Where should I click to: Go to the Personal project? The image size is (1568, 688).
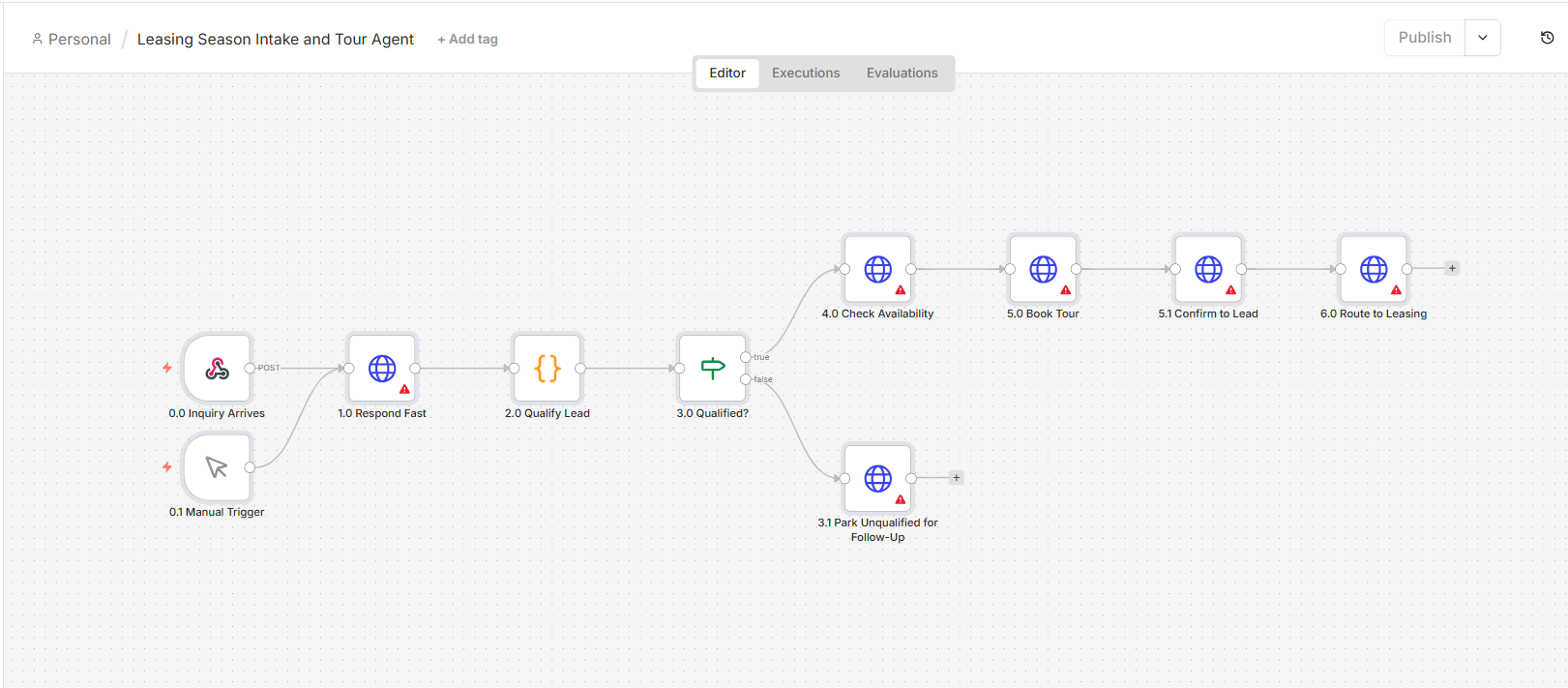[72, 40]
